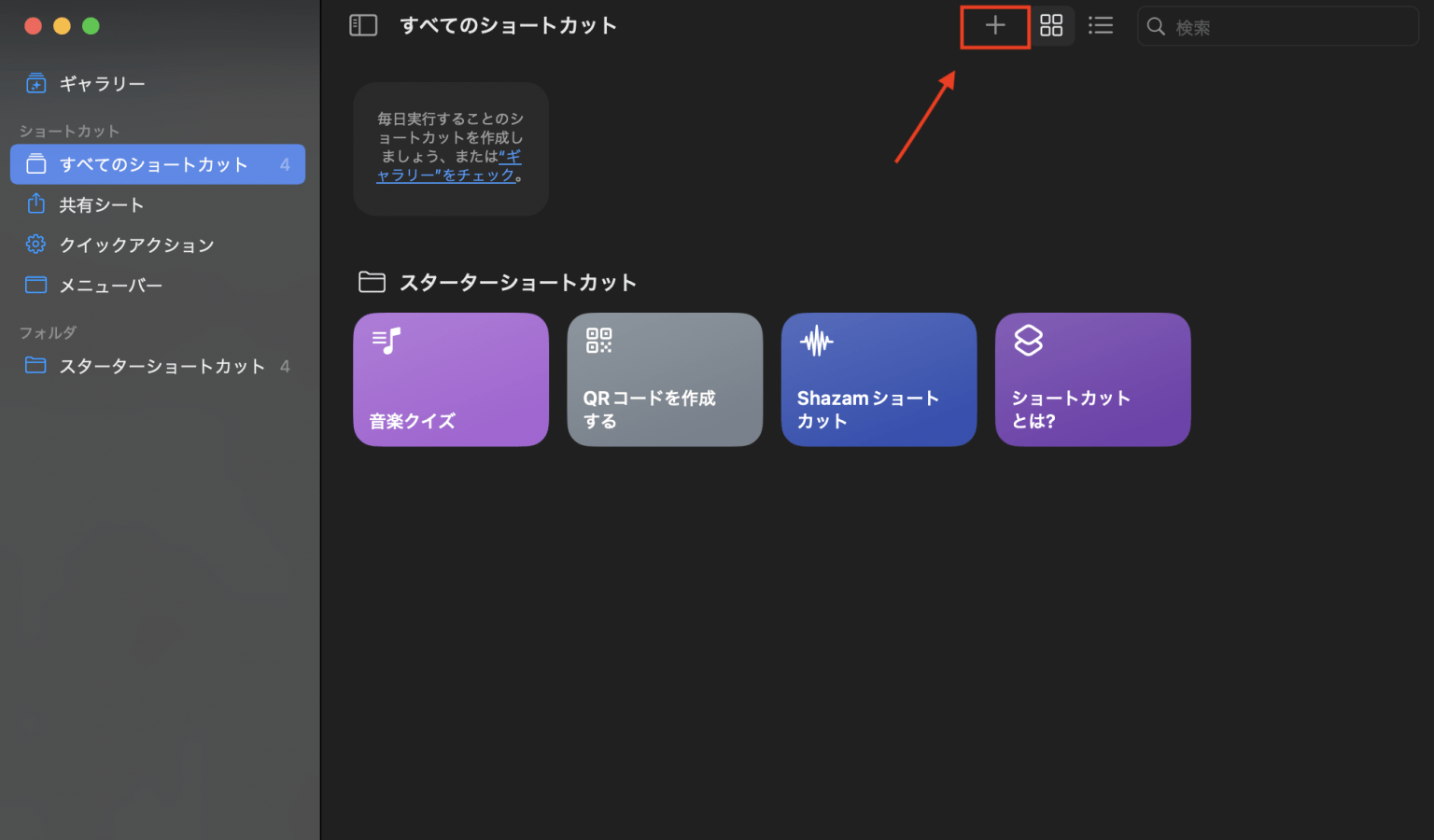Switch to list view mode
Image resolution: width=1434 pixels, height=840 pixels.
click(x=1101, y=25)
